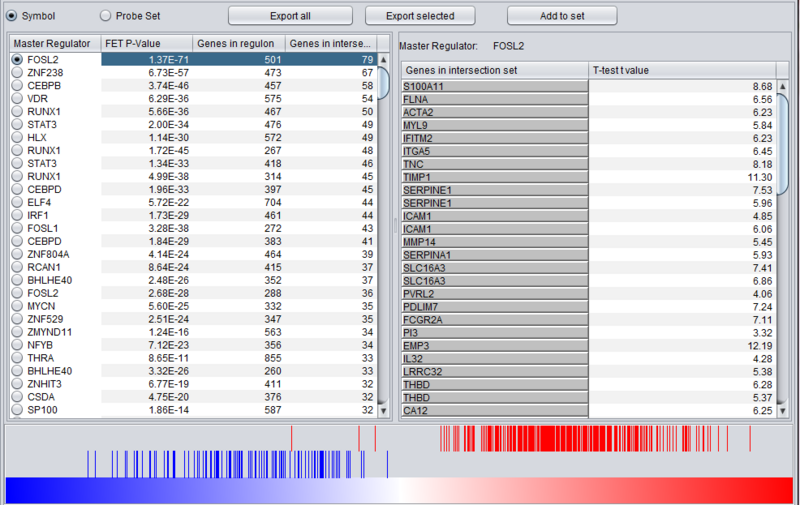Sort by Genes in intersection set header
The image size is (800, 505).
[x=495, y=70]
